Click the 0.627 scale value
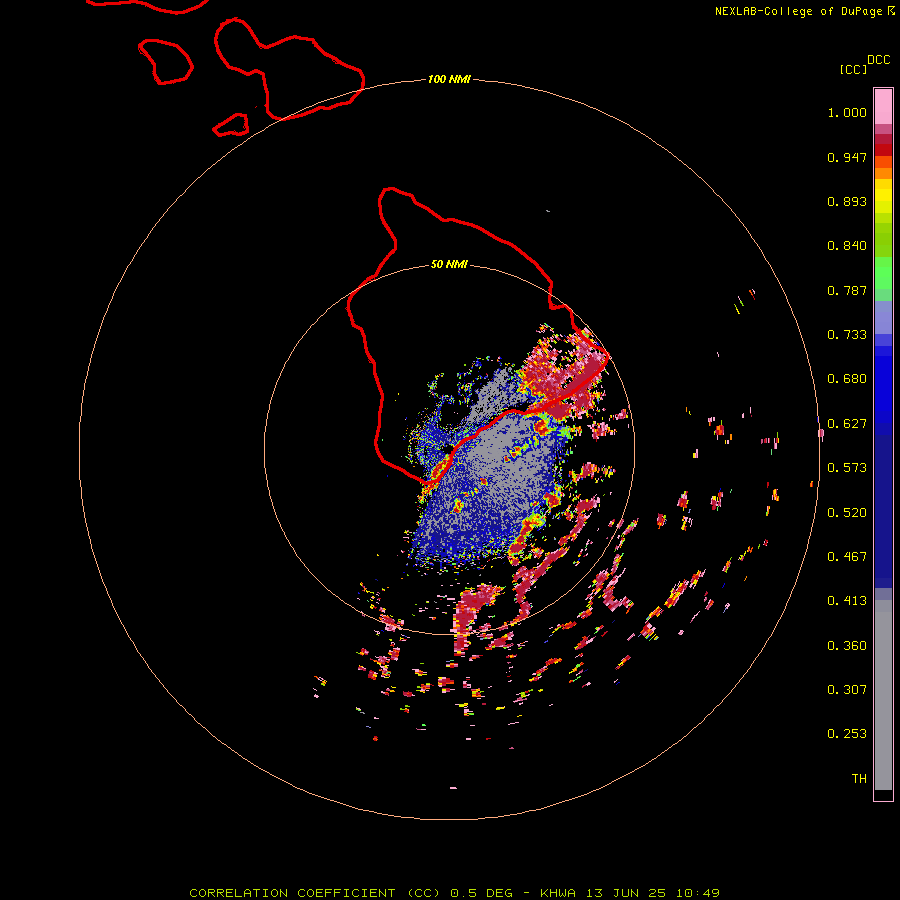This screenshot has width=900, height=900. click(x=847, y=424)
